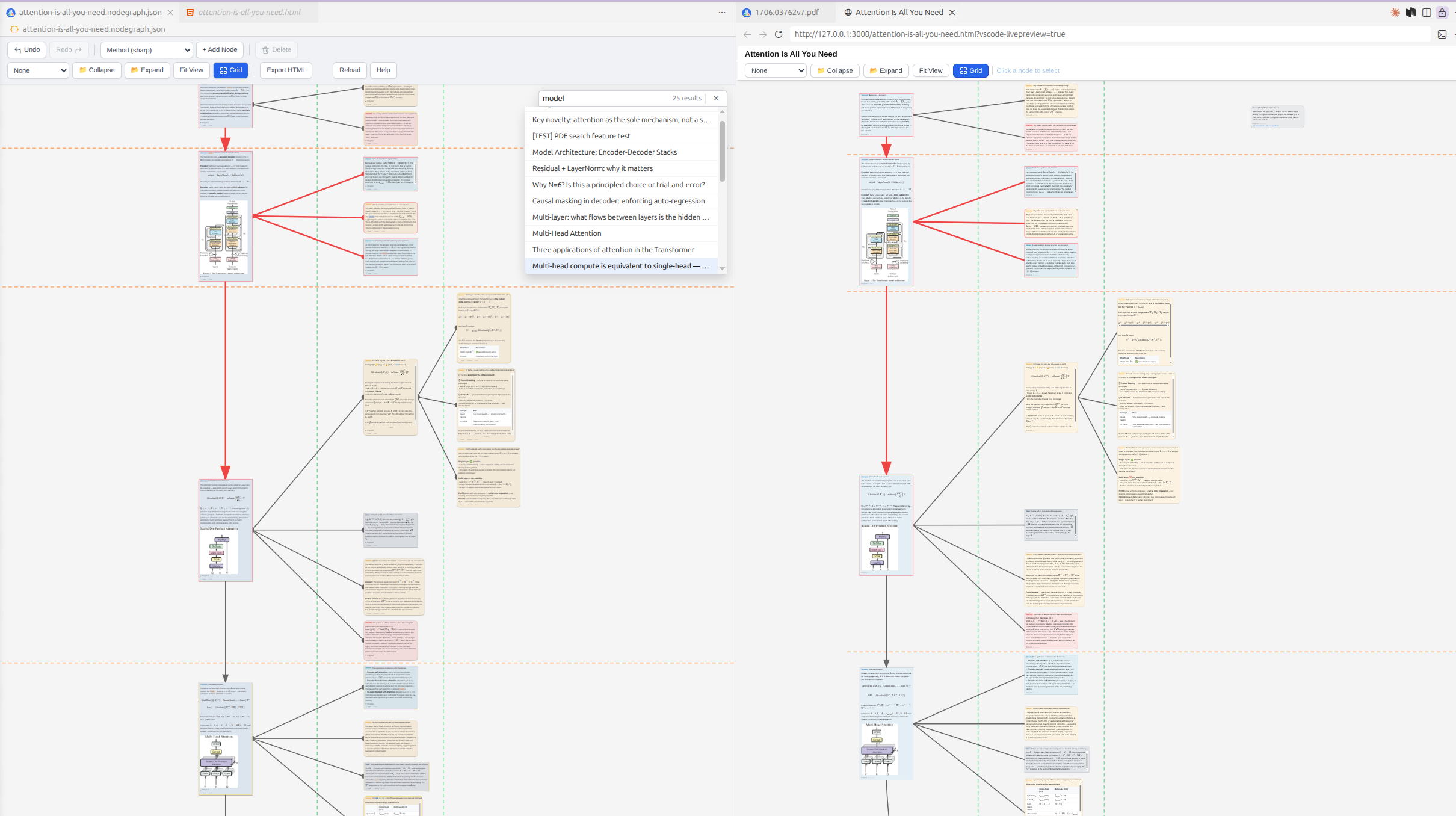1456x816 pixels.
Task: Select result 'Three applications of attention in the Transformer'
Action: click(622, 250)
